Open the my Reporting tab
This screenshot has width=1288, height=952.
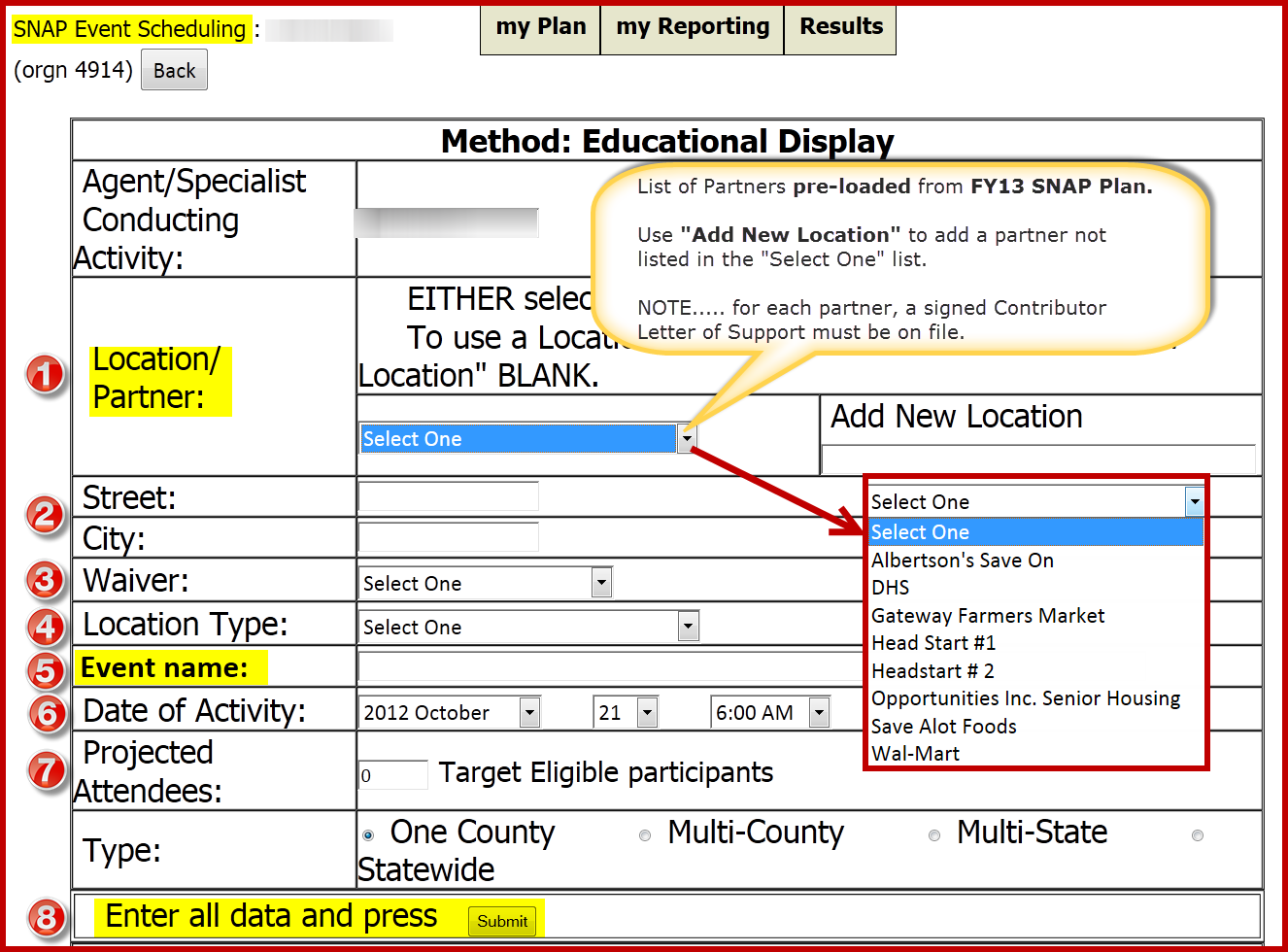coord(692,27)
